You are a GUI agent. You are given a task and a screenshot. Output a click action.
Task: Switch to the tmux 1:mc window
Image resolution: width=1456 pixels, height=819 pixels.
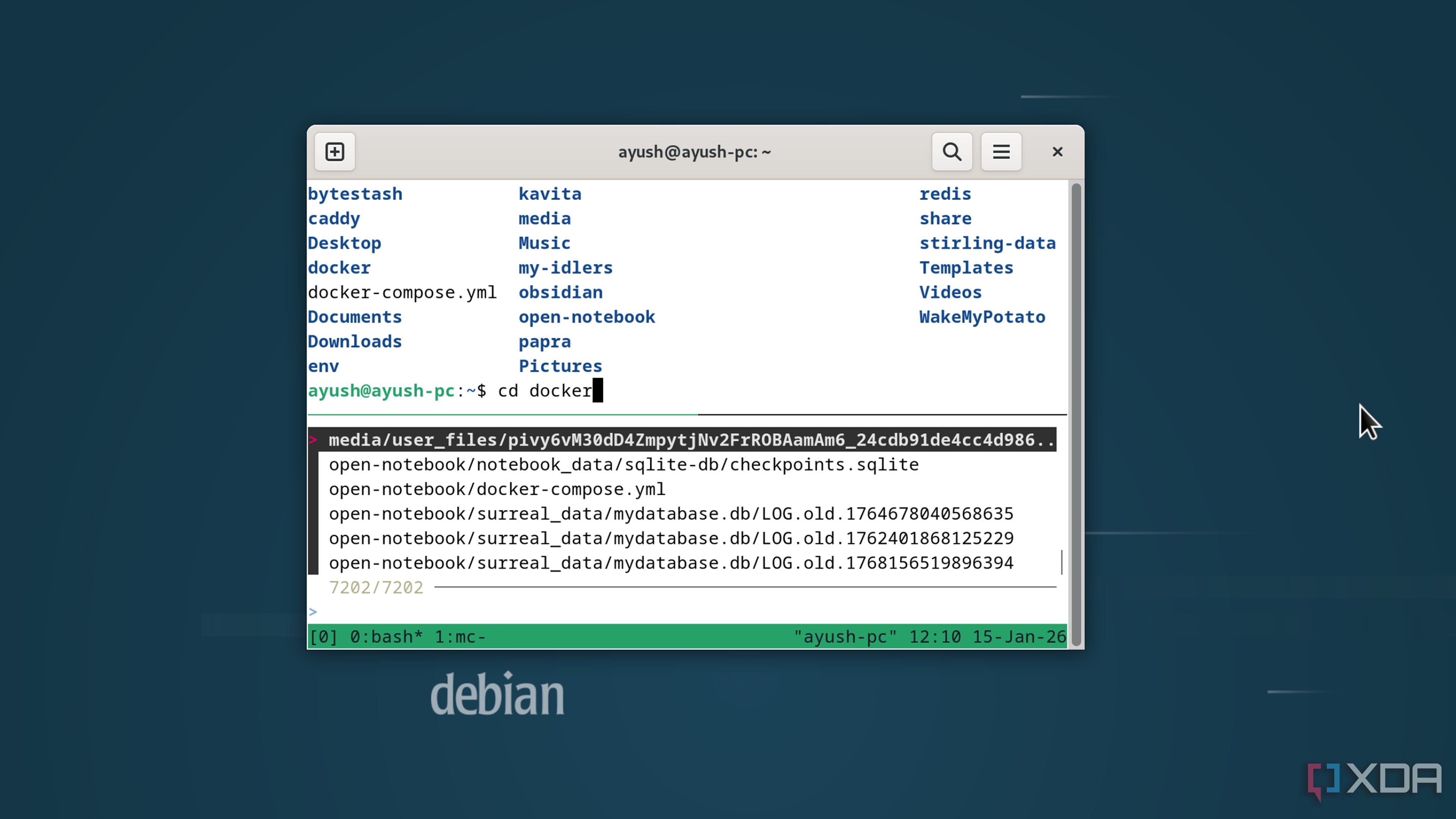(460, 637)
